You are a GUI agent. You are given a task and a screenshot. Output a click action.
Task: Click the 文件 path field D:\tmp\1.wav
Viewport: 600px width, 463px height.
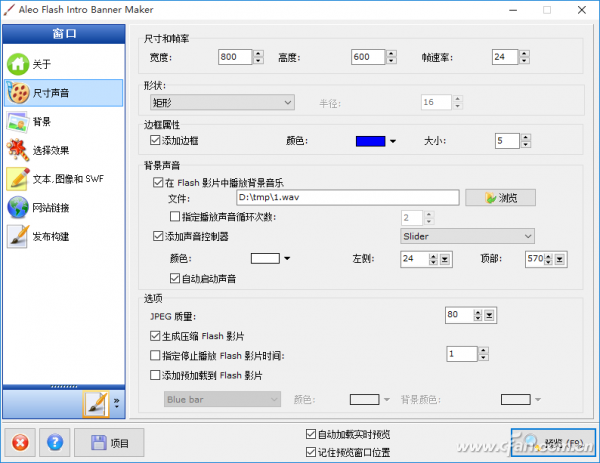tap(347, 197)
